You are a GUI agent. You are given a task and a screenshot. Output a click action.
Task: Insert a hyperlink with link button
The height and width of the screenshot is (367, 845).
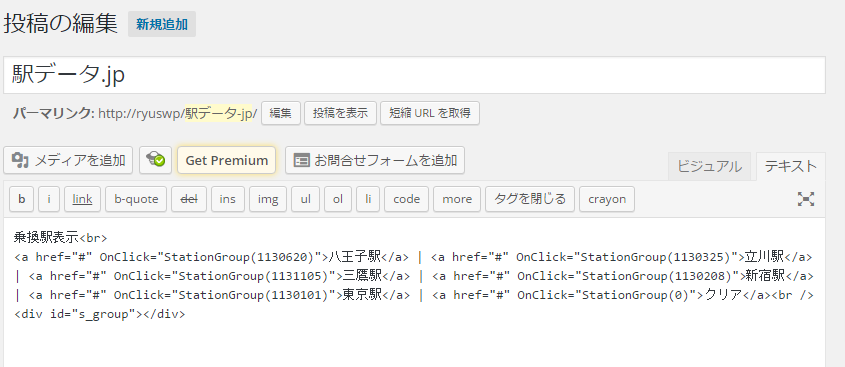tap(82, 199)
